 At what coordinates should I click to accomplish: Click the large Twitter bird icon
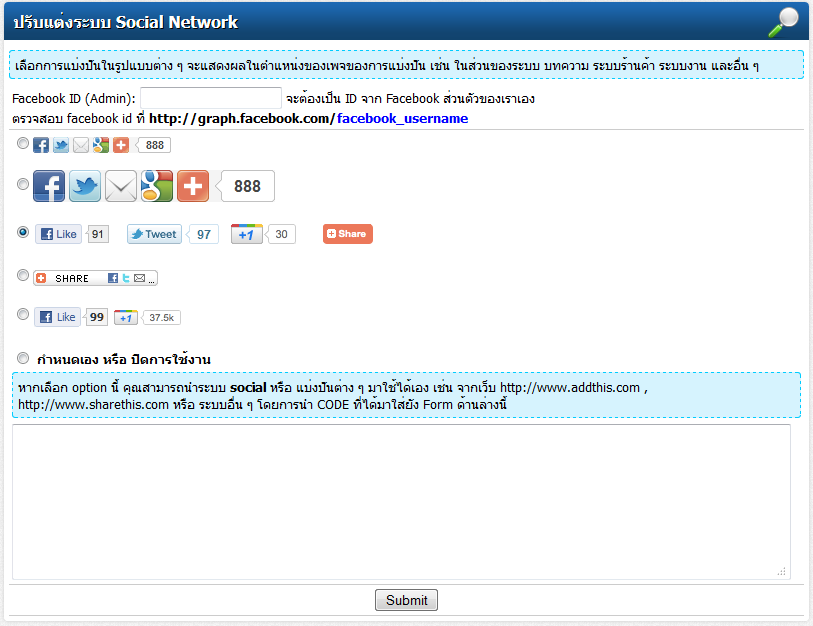tap(85, 186)
